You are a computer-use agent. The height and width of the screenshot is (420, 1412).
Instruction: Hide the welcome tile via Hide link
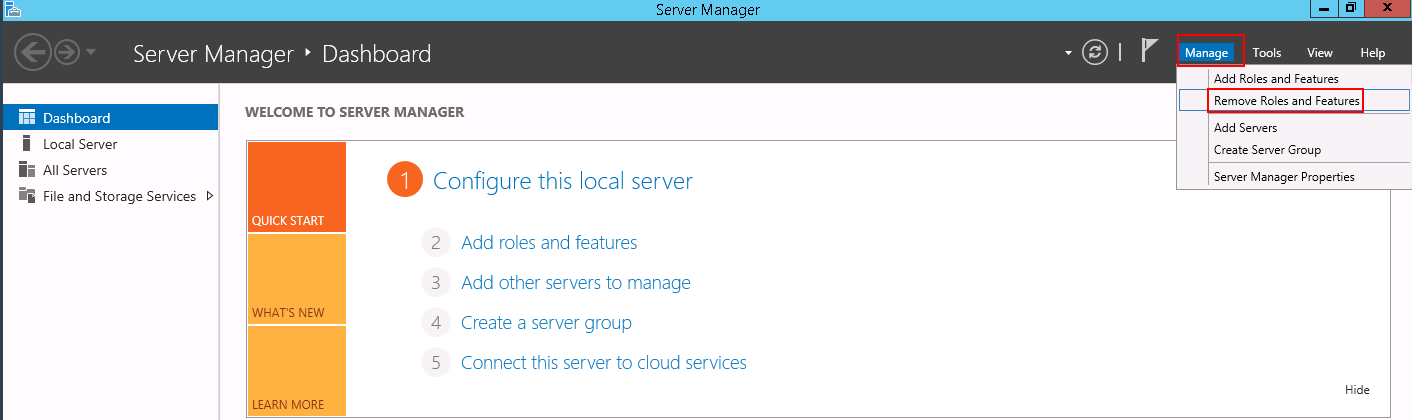1357,390
